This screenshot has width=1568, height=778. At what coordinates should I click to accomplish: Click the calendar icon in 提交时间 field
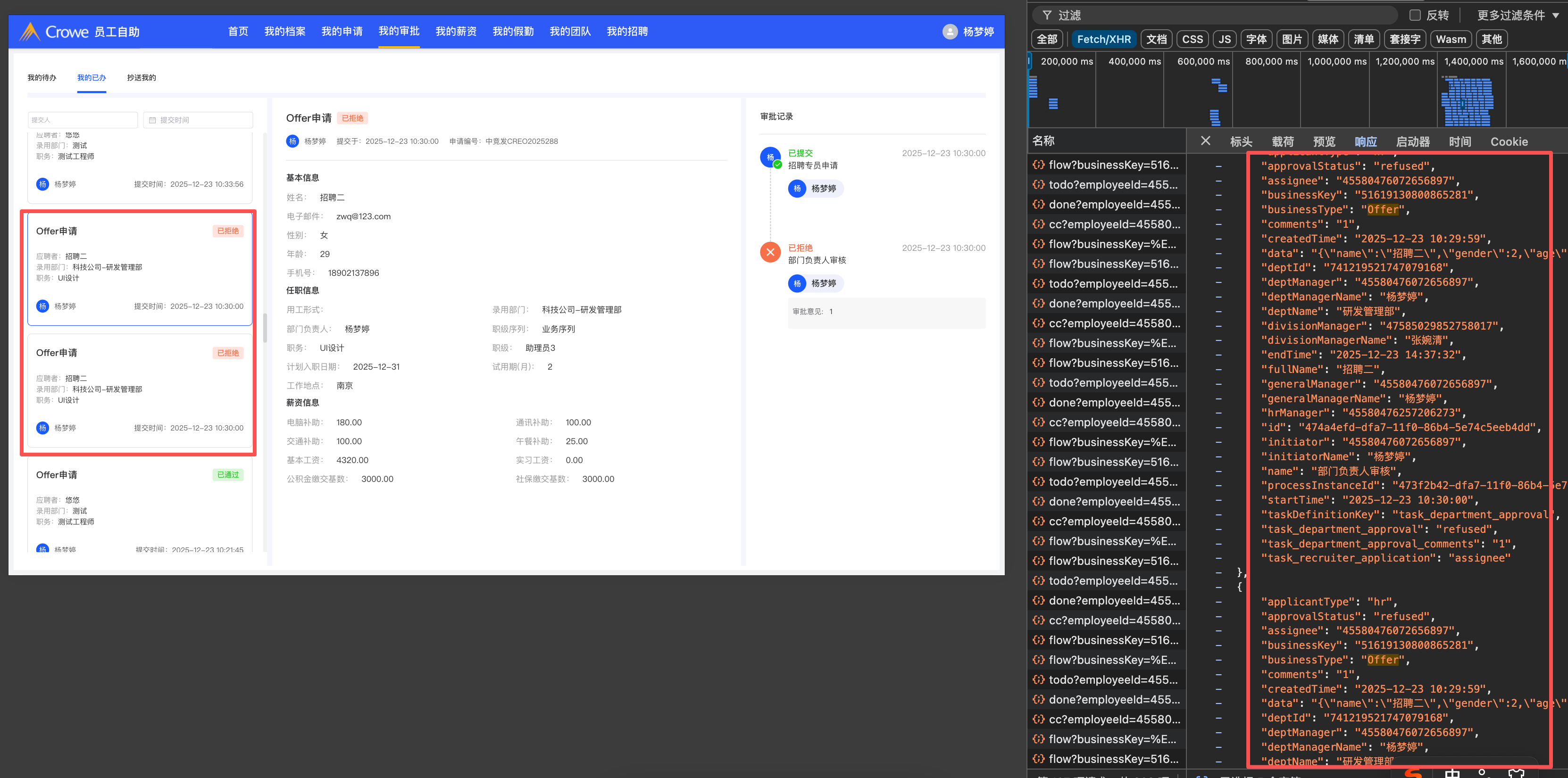pyautogui.click(x=153, y=120)
